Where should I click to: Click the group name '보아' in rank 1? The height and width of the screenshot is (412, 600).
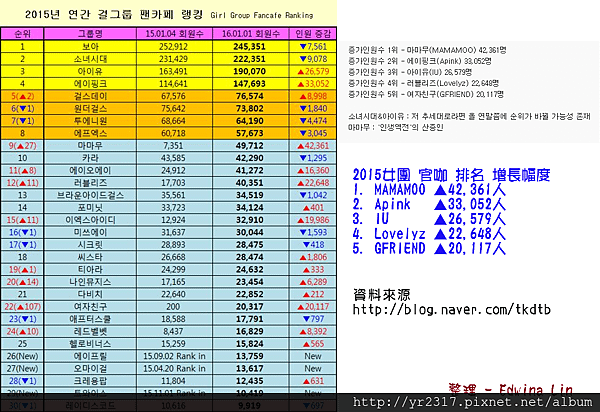click(90, 47)
